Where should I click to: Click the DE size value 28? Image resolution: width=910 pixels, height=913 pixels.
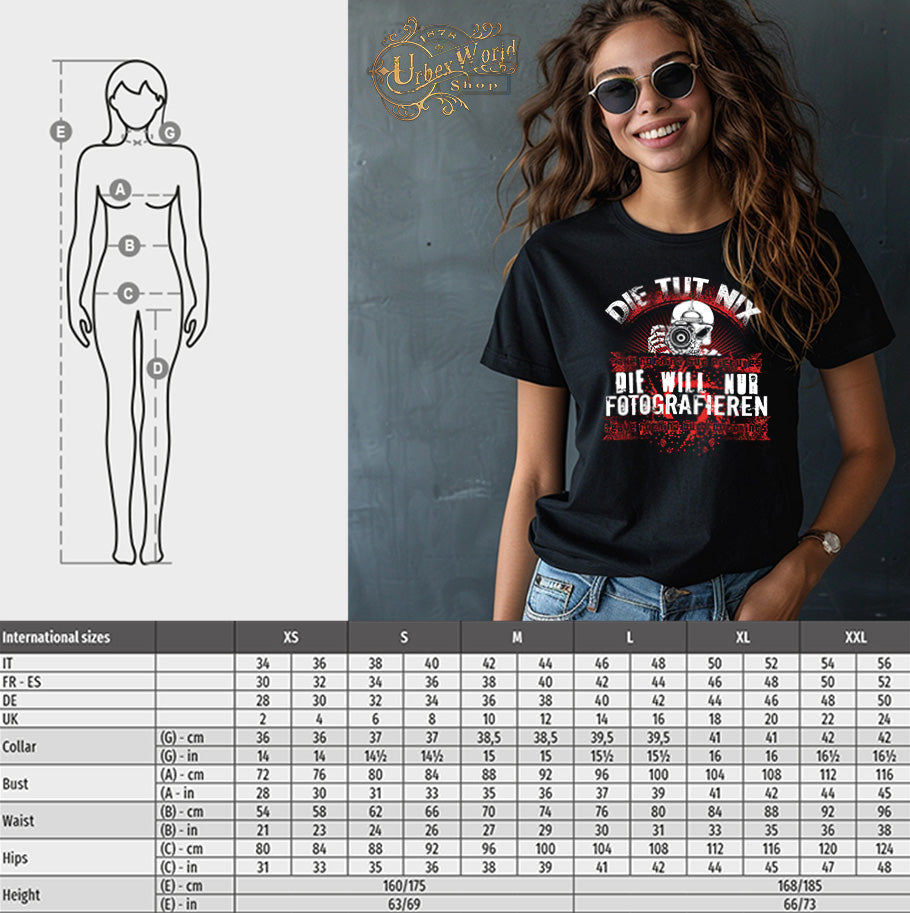[x=263, y=700]
